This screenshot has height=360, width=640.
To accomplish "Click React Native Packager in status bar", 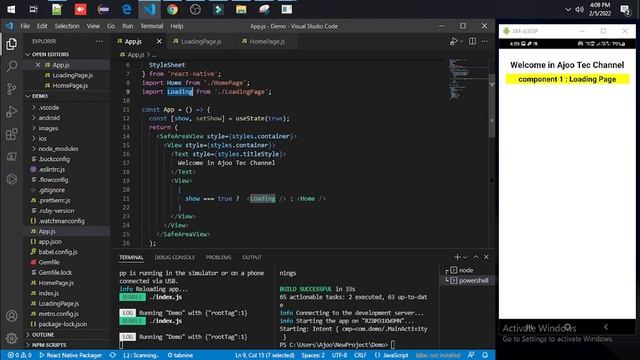I will point(71,355).
